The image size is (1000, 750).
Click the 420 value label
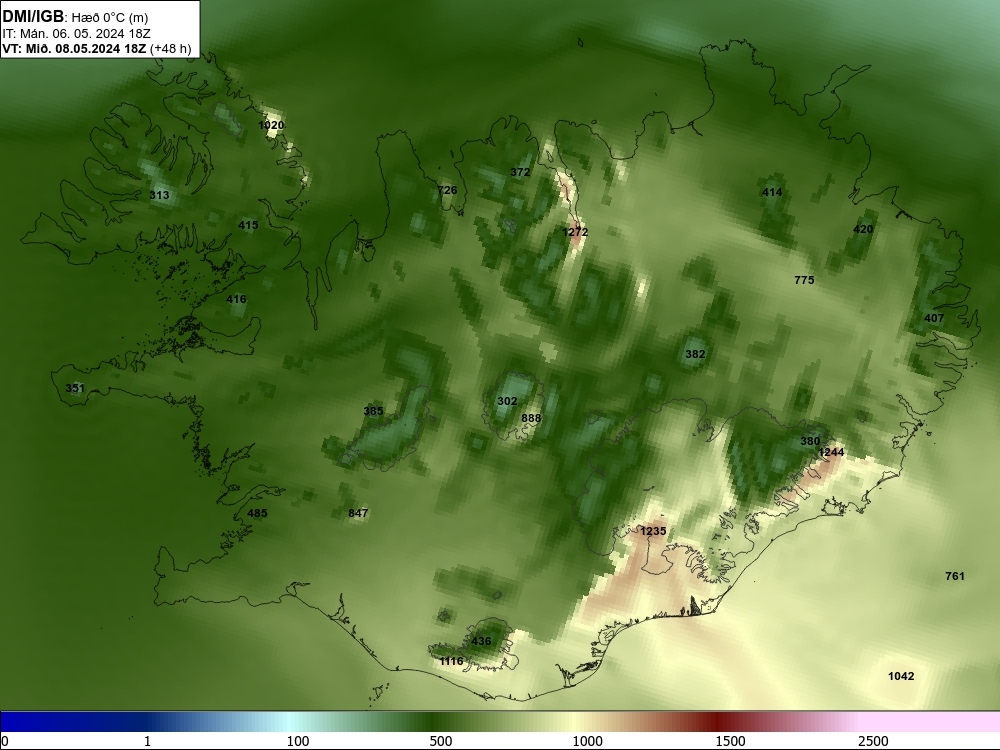863,230
